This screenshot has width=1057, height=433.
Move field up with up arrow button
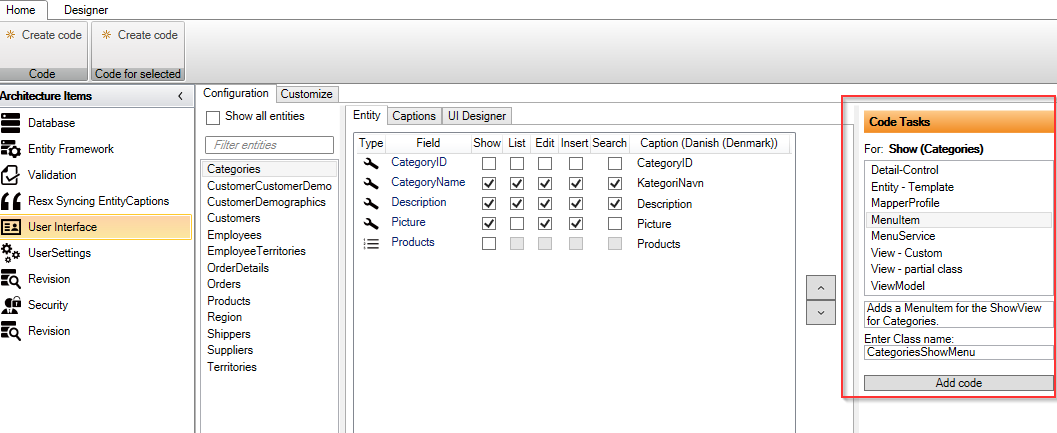pos(820,287)
